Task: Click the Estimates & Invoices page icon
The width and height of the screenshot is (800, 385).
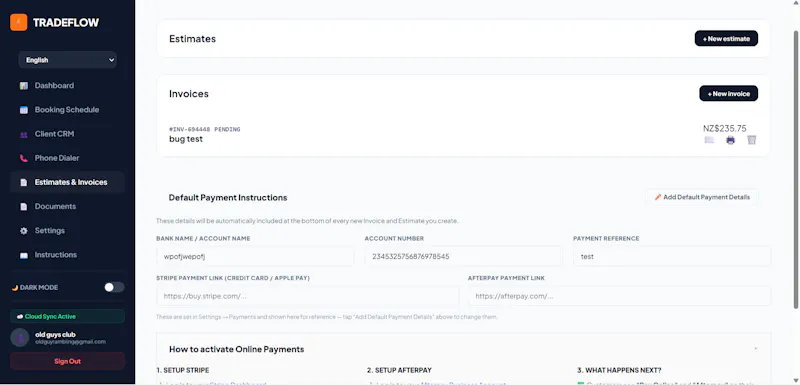Action: pos(23,183)
